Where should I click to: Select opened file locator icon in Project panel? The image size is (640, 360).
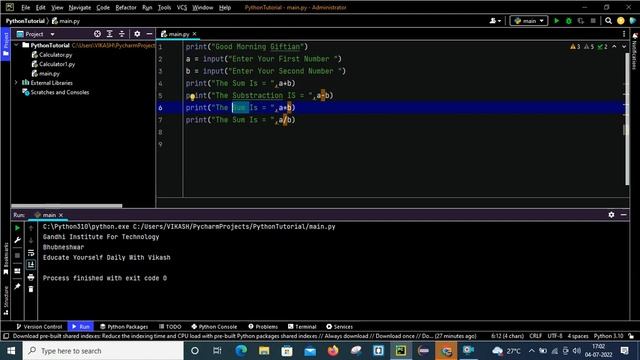click(97, 34)
